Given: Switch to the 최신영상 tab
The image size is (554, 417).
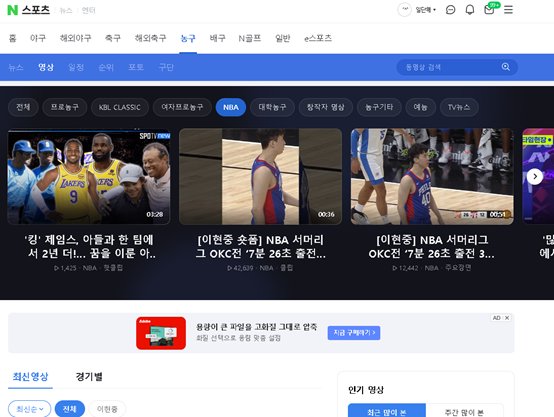Looking at the screenshot, I should pos(30,377).
